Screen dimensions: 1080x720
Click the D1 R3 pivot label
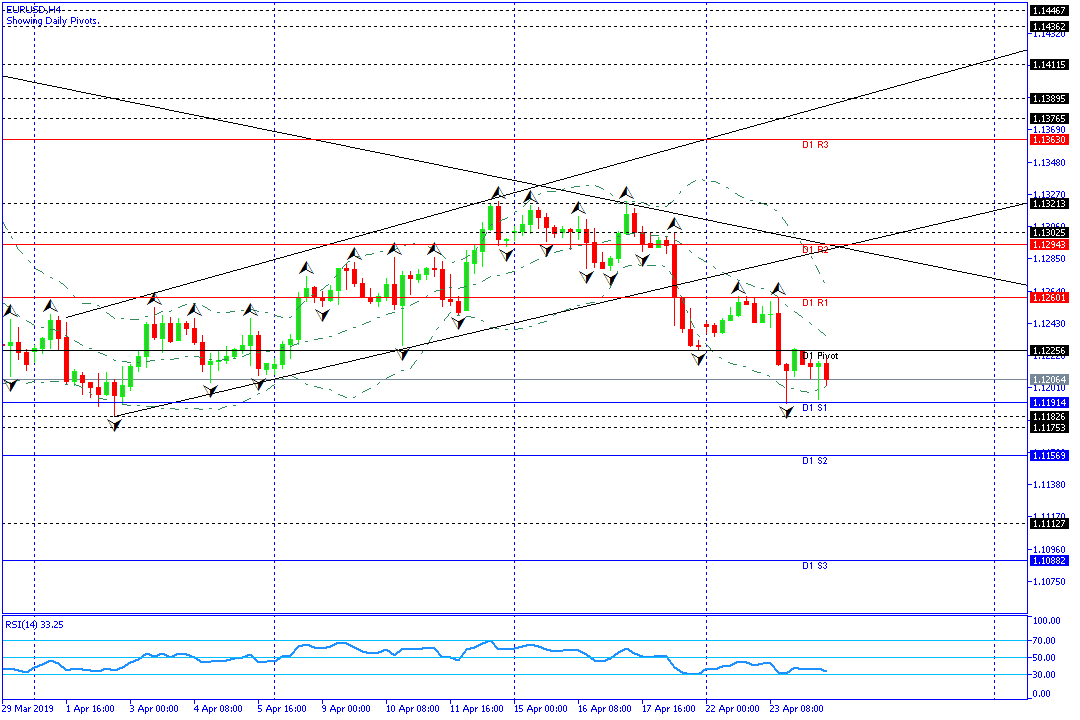click(x=815, y=145)
